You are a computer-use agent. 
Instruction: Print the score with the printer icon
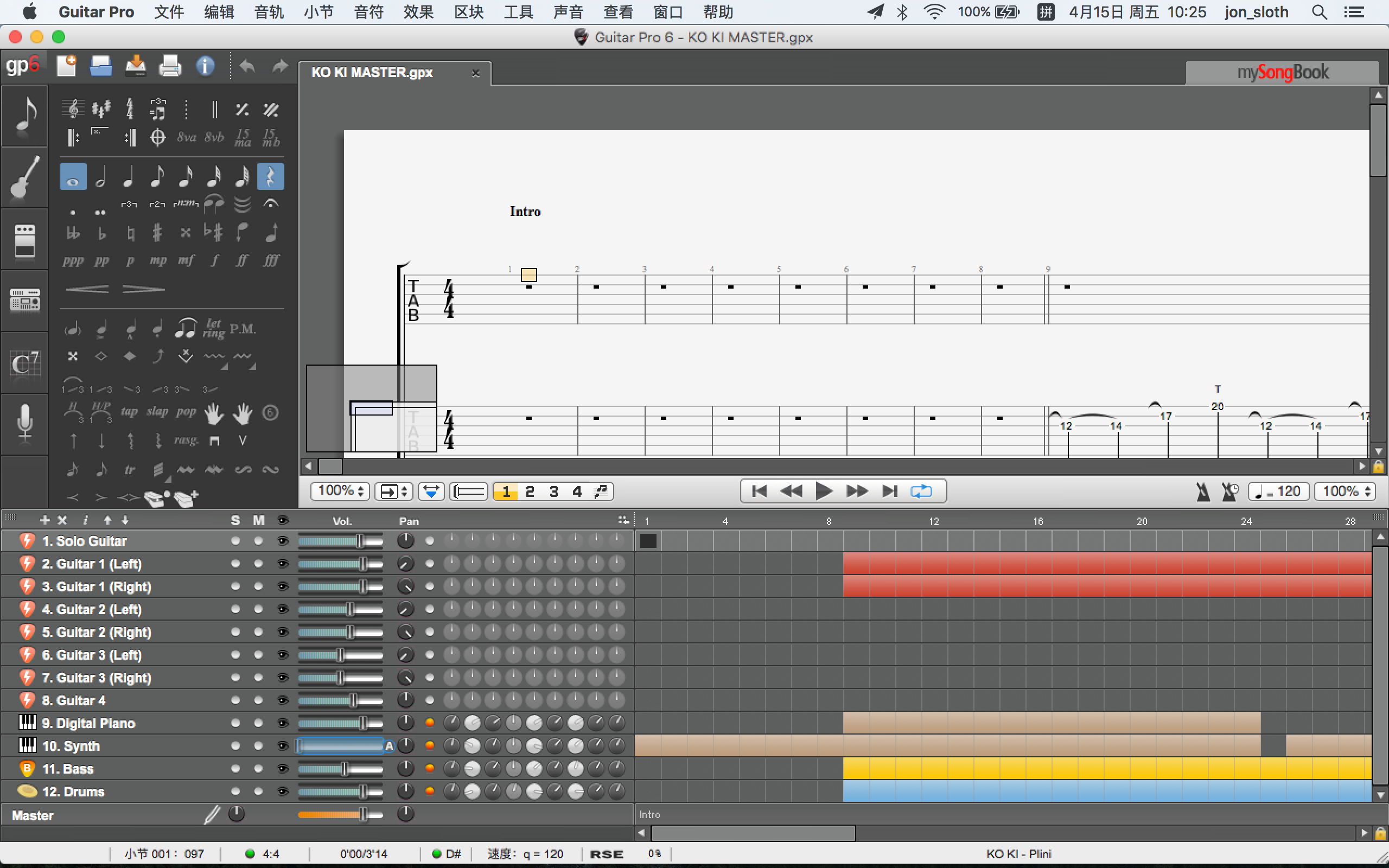tap(170, 66)
